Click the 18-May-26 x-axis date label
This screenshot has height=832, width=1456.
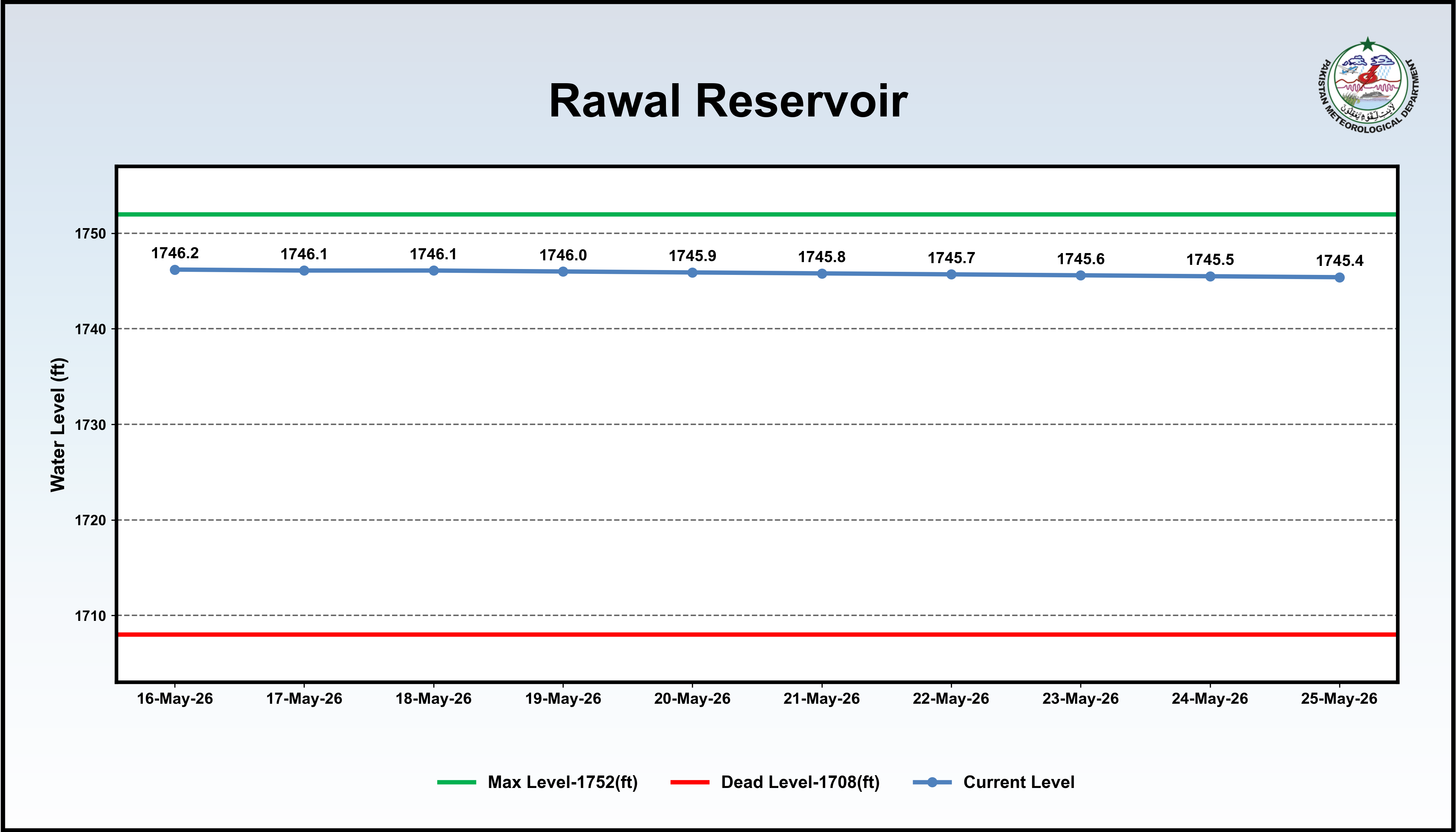(x=434, y=699)
